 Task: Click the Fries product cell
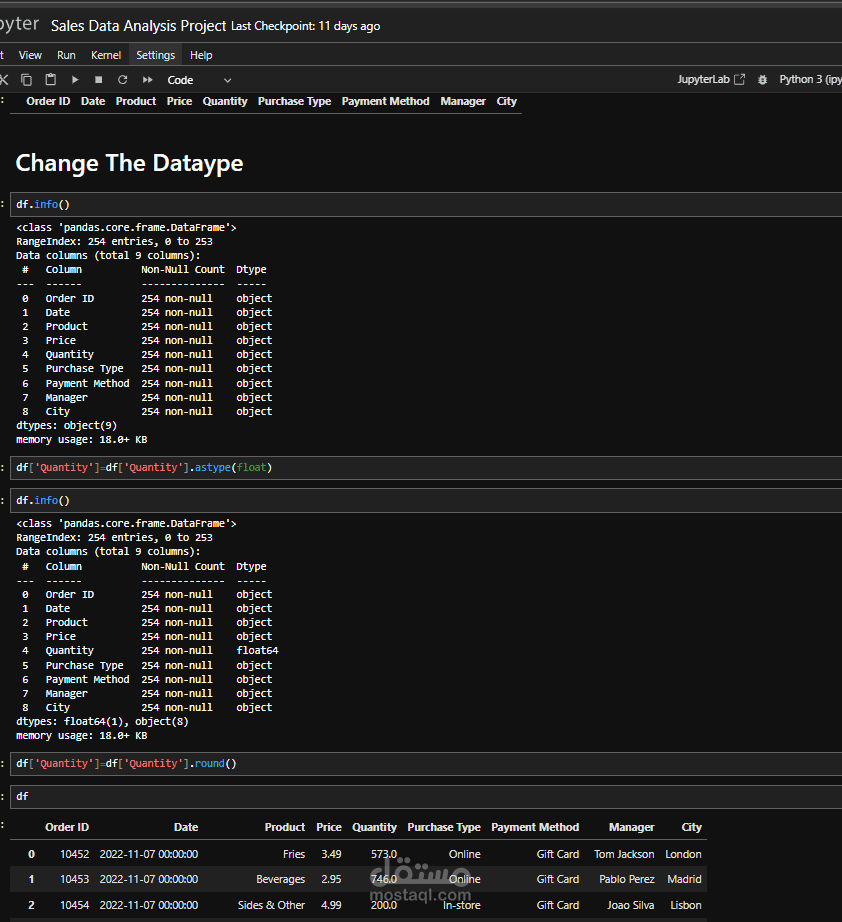(x=294, y=854)
